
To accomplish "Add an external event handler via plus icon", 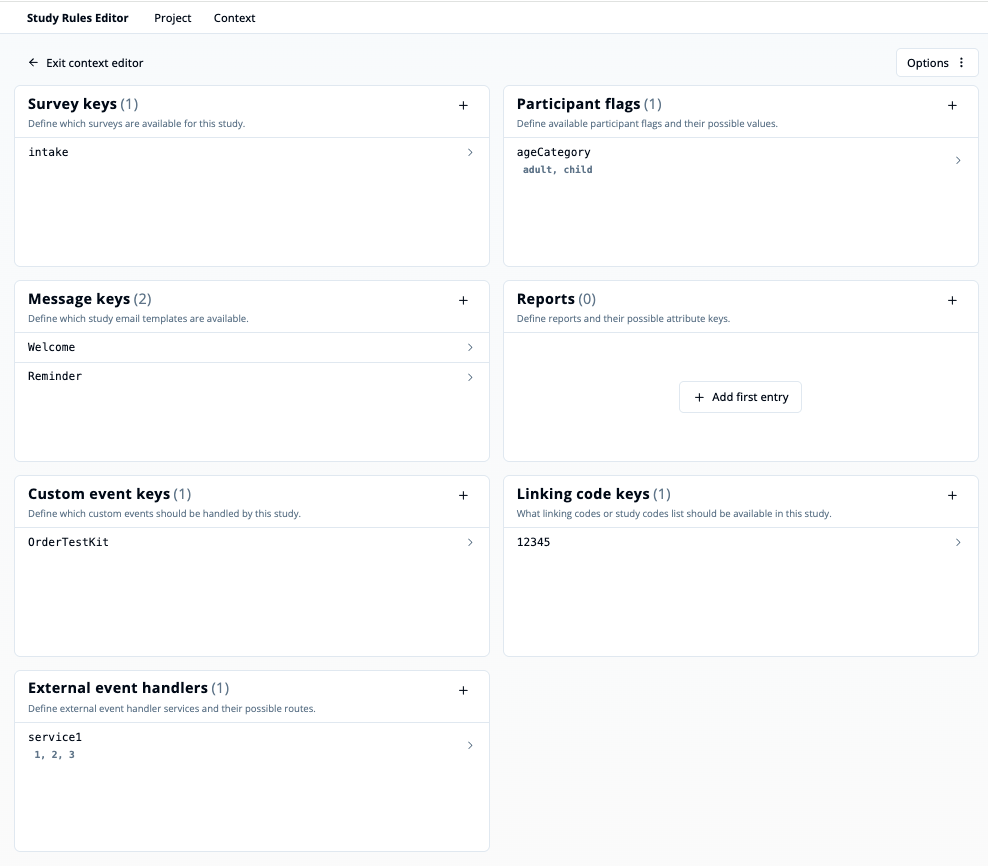I will 463,689.
